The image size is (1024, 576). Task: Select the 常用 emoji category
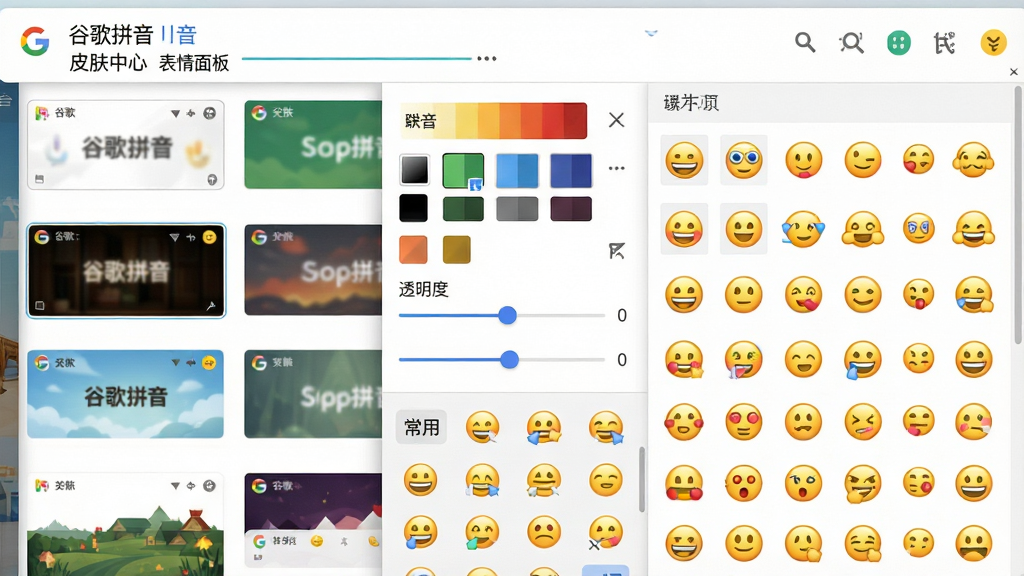421,427
